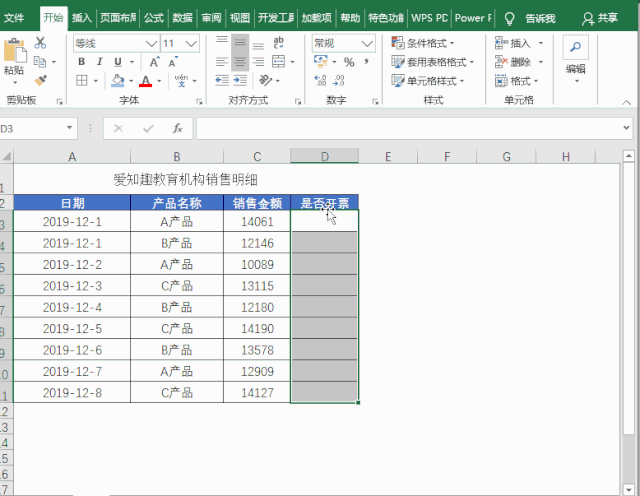Click Merge and Center icon

(x=278, y=62)
